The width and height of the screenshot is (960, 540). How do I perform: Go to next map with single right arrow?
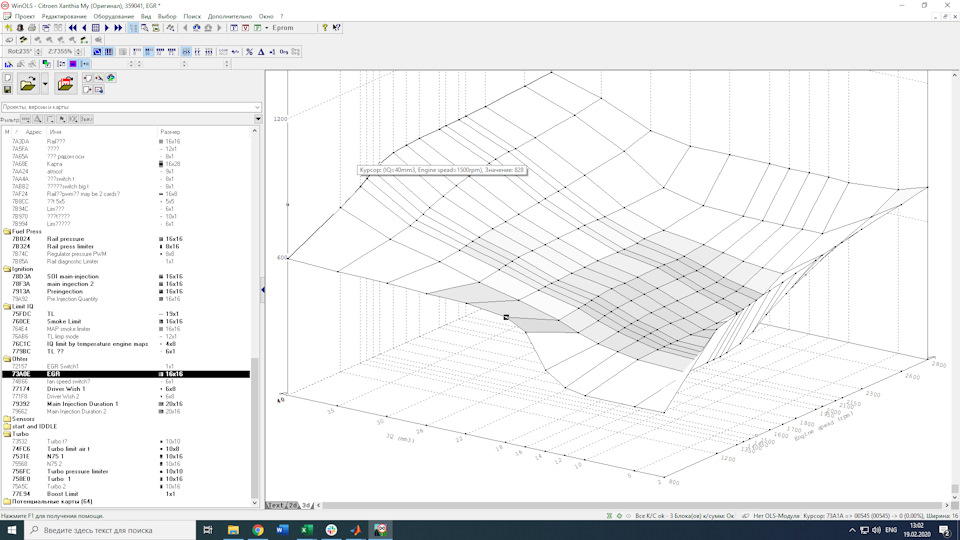pyautogui.click(x=107, y=28)
